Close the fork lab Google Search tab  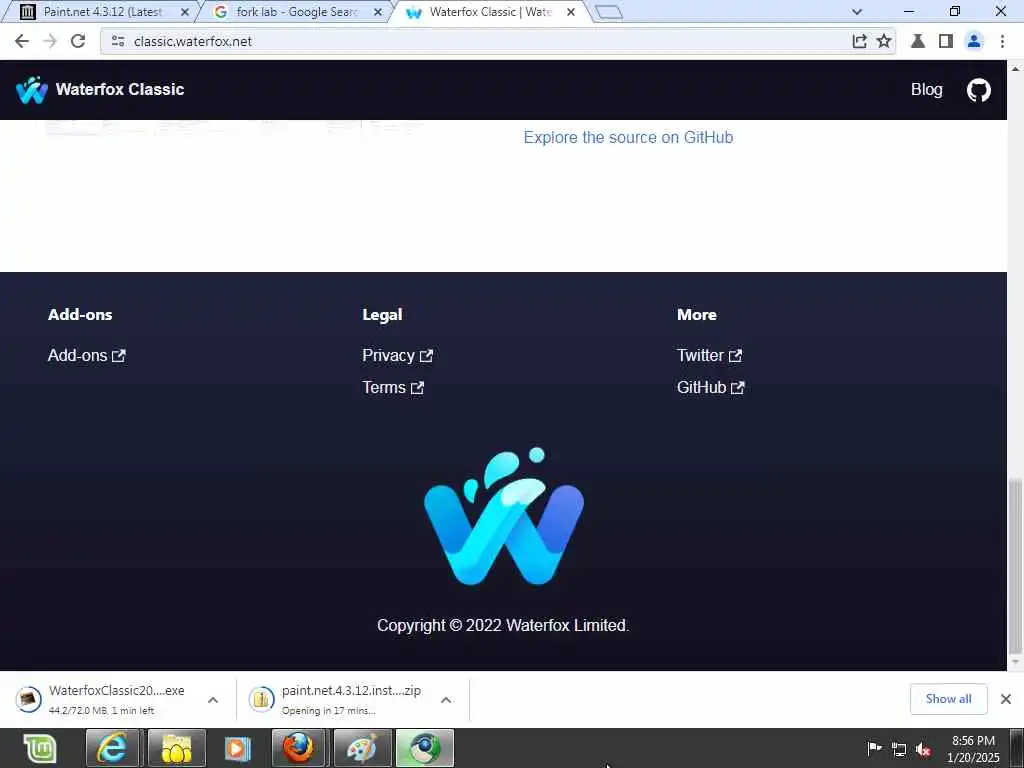tap(377, 12)
